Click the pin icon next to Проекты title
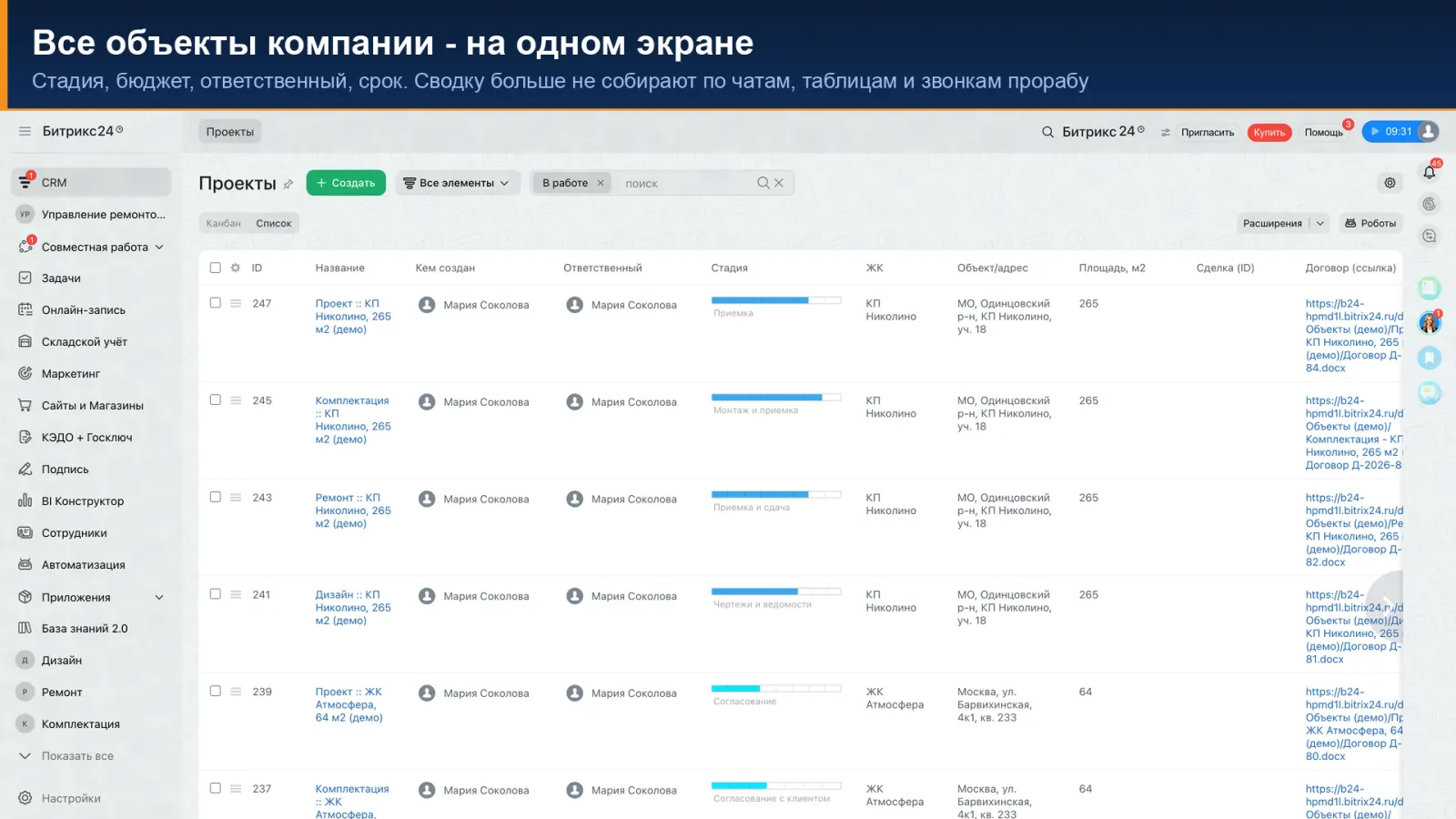The width and height of the screenshot is (1456, 819). point(288,184)
